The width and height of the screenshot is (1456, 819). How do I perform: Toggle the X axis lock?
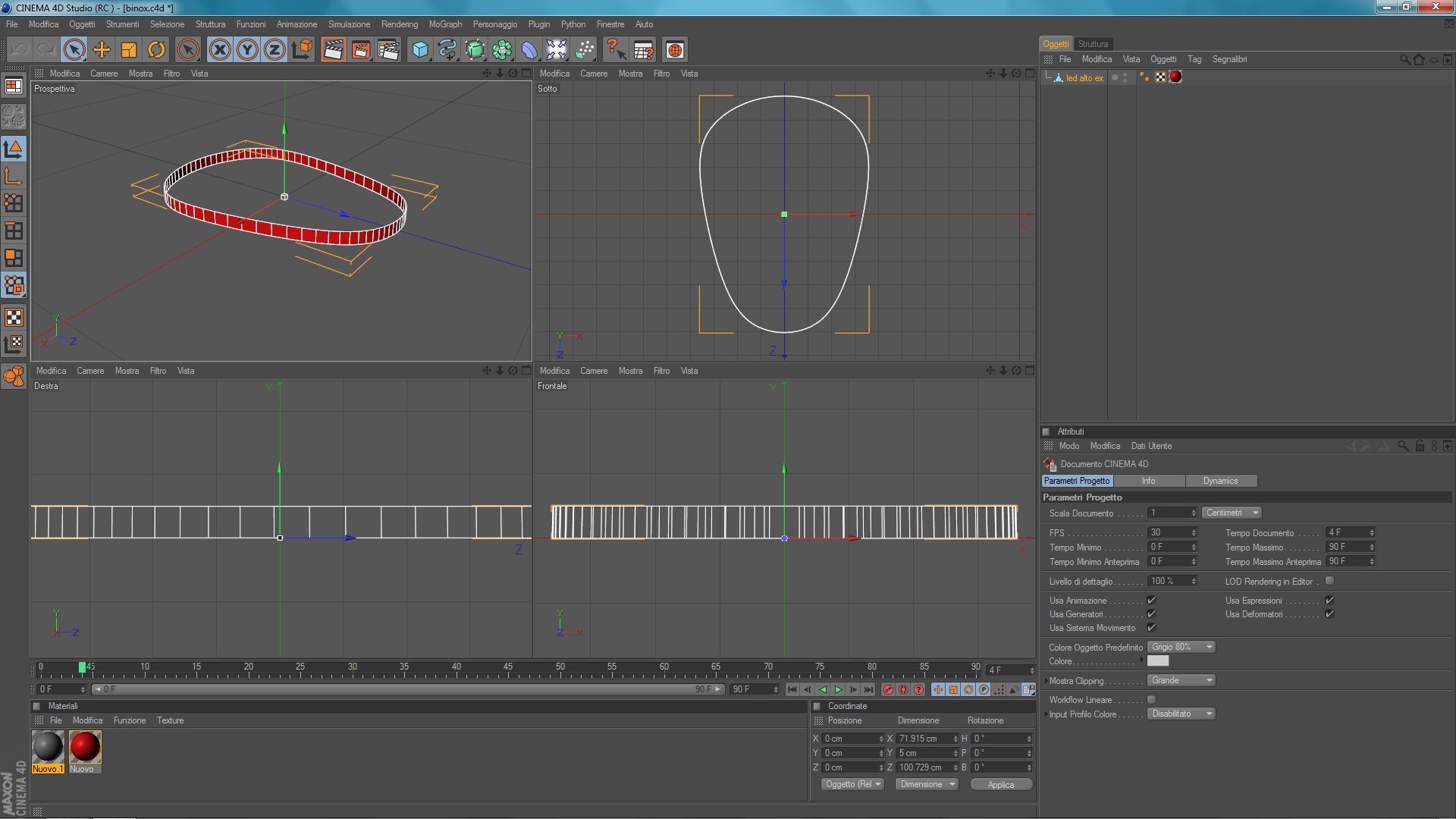click(220, 50)
